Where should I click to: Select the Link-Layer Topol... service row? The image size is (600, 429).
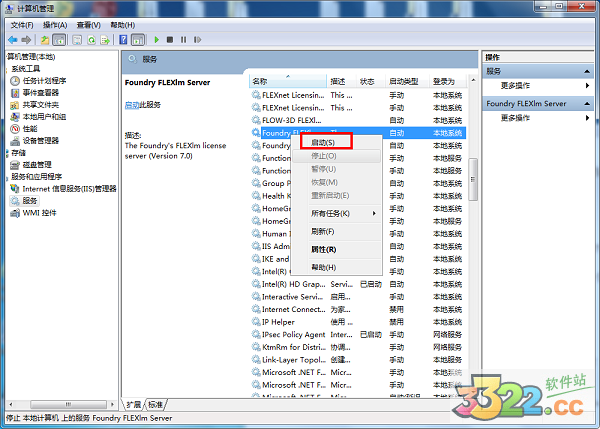[357, 360]
